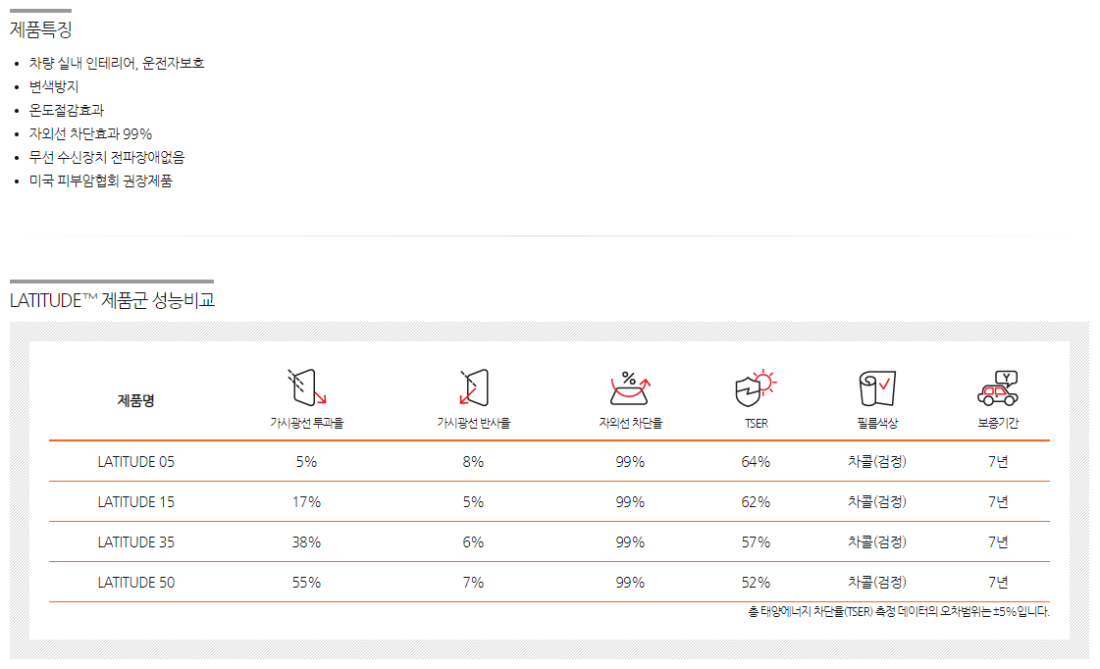
Task: Click 차콜(검정) in the LATITUDE 05 row
Action: click(x=877, y=461)
